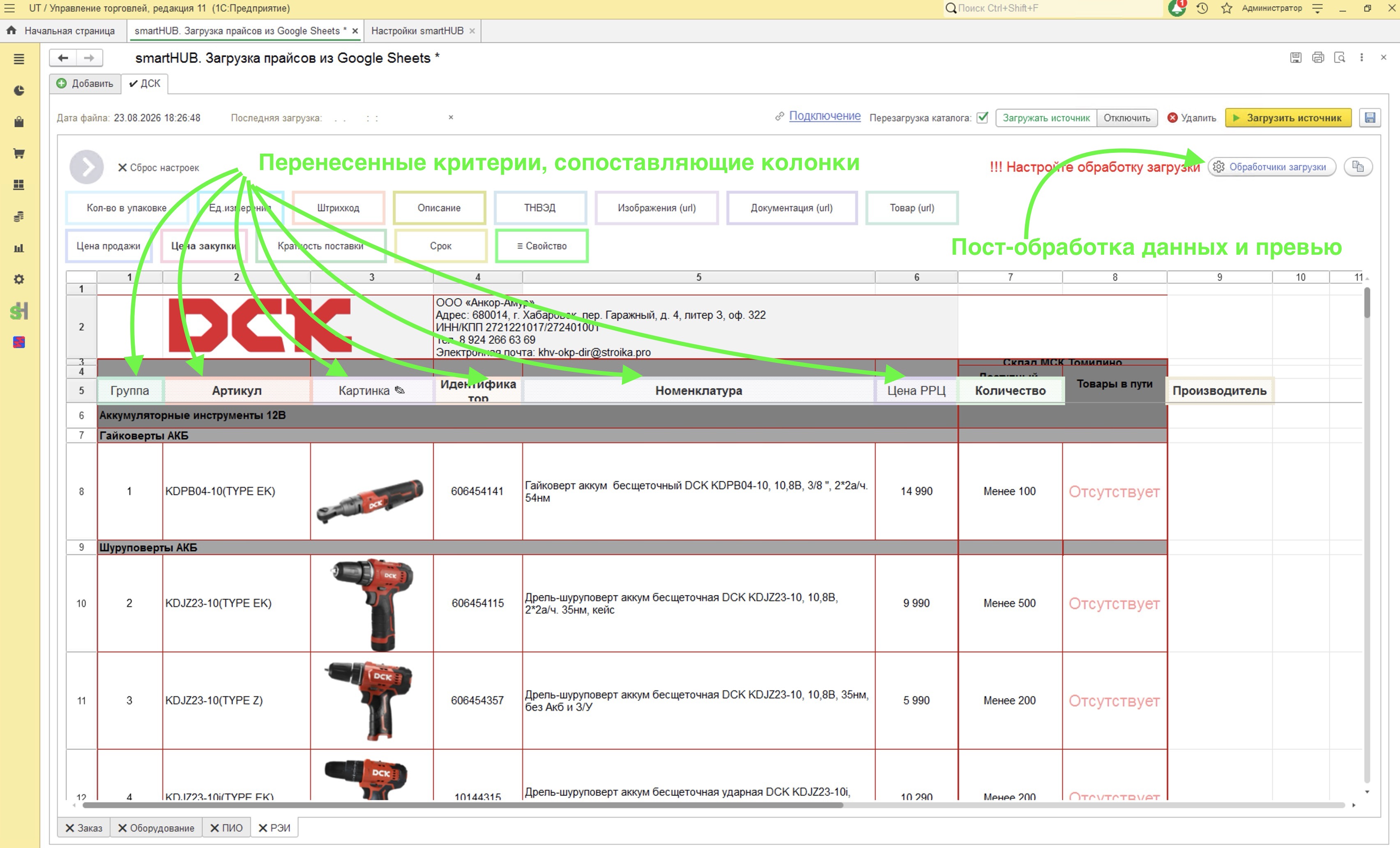Open the pie chart section in sidebar

(19, 90)
